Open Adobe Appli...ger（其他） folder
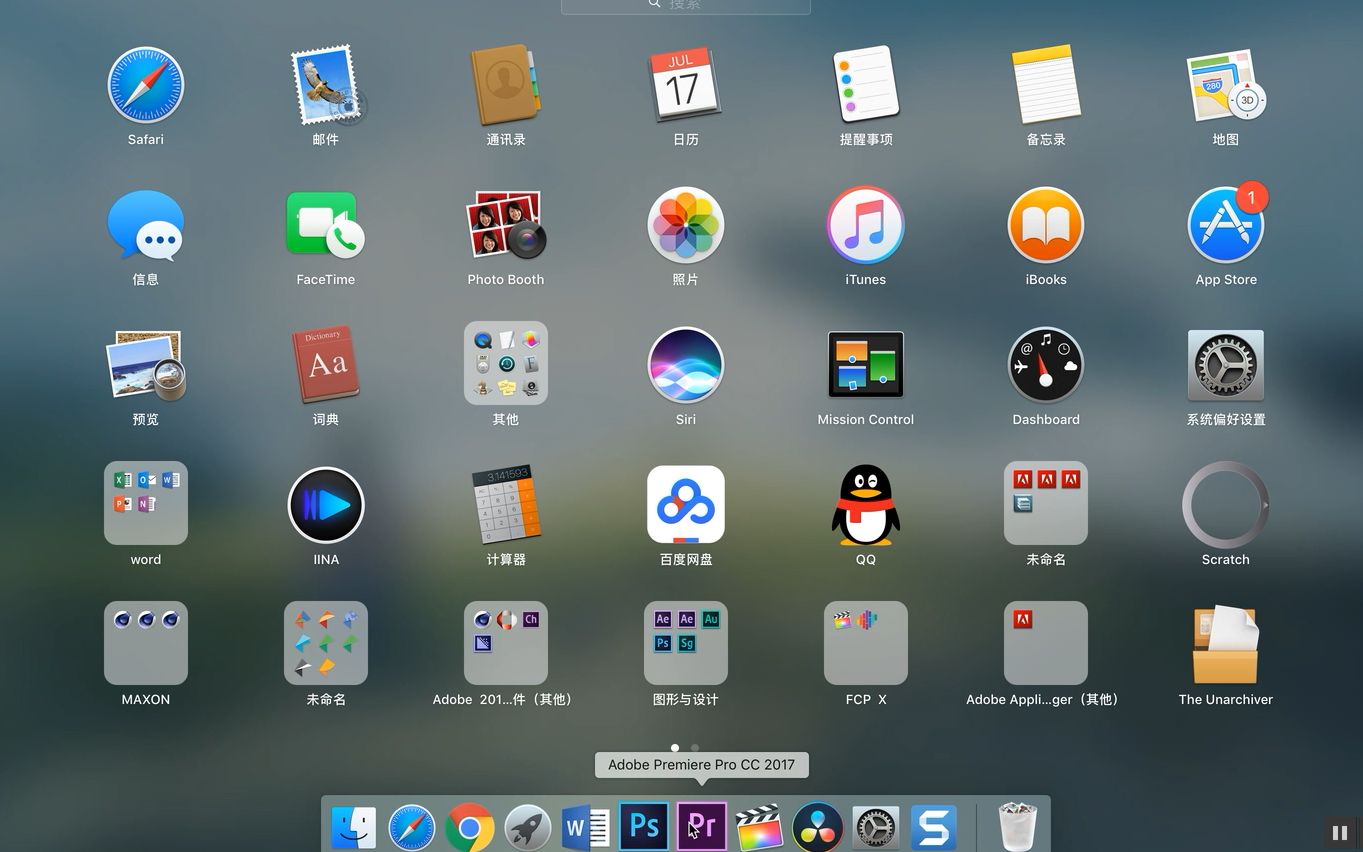Image resolution: width=1363 pixels, height=852 pixels. point(1046,643)
